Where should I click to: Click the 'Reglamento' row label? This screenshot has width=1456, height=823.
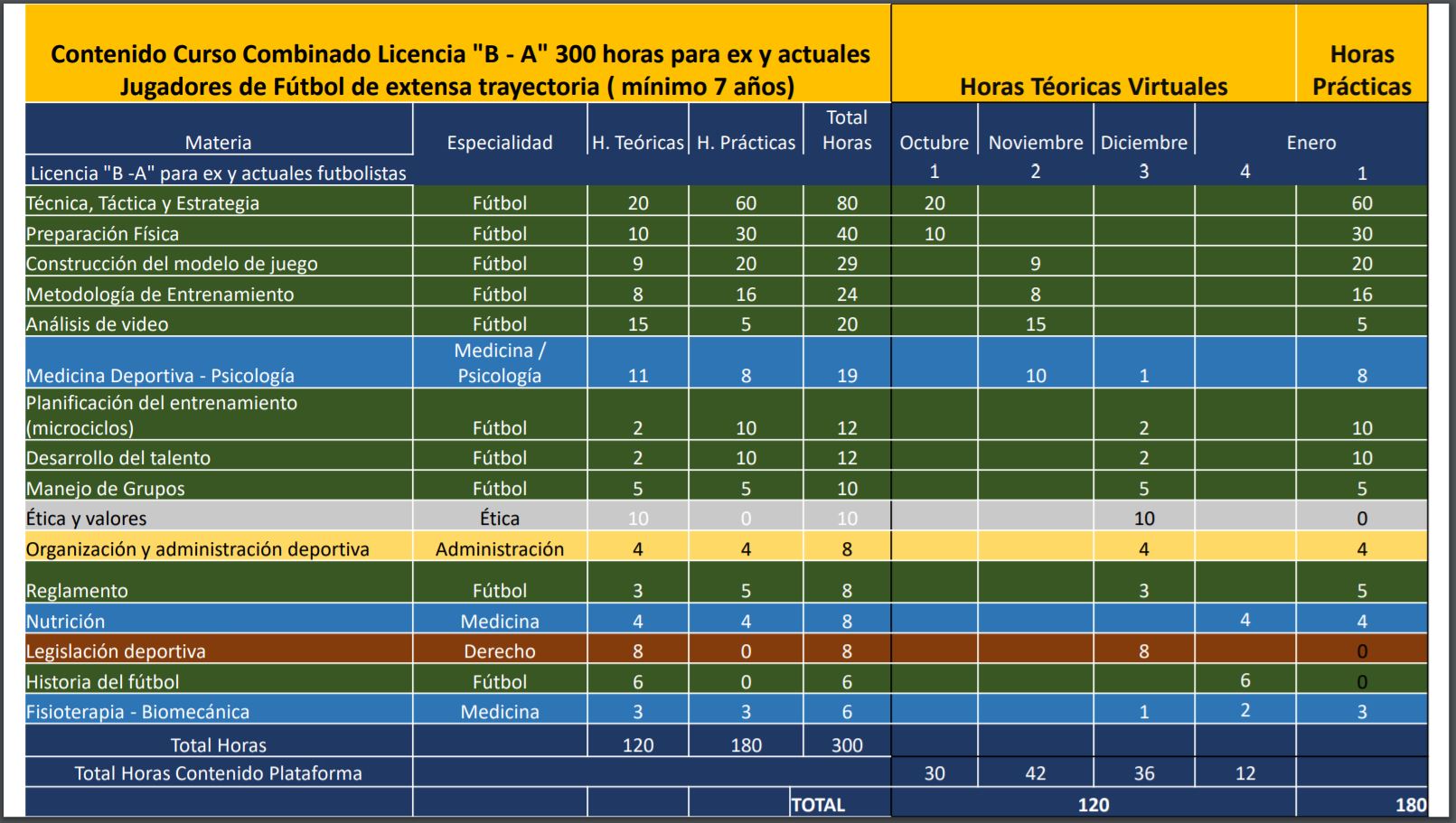pos(219,582)
